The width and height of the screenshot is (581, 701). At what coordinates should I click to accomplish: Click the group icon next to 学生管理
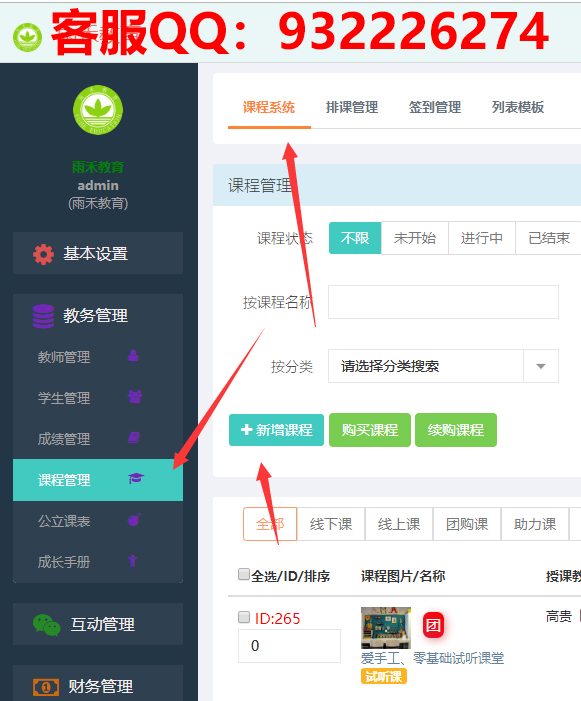pyautogui.click(x=135, y=397)
